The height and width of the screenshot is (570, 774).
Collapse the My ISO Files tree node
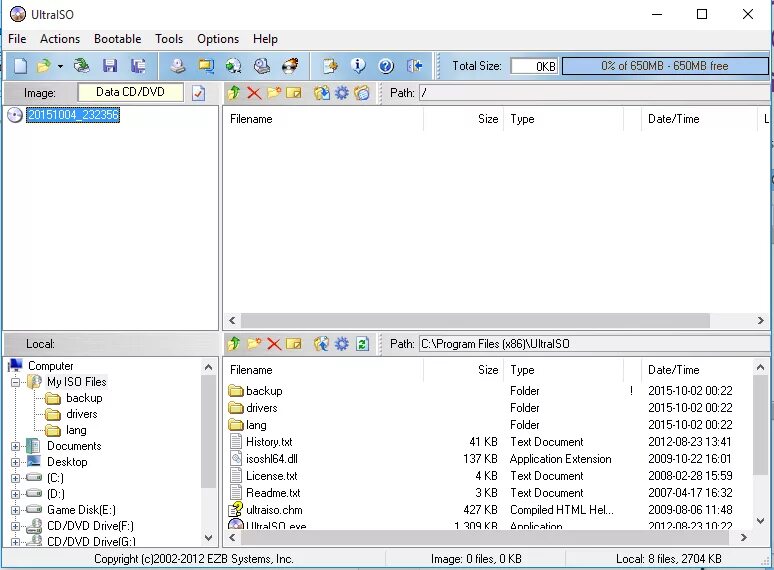coord(15,382)
